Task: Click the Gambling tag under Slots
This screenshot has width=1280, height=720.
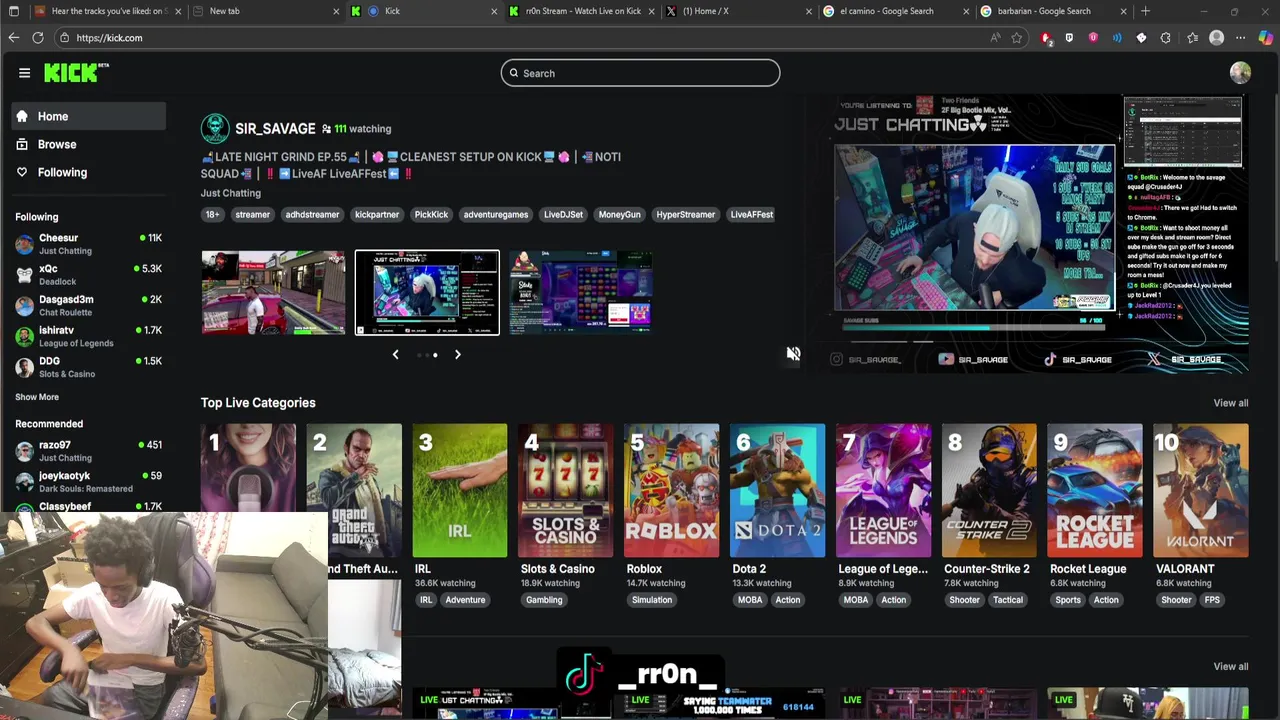Action: (544, 600)
